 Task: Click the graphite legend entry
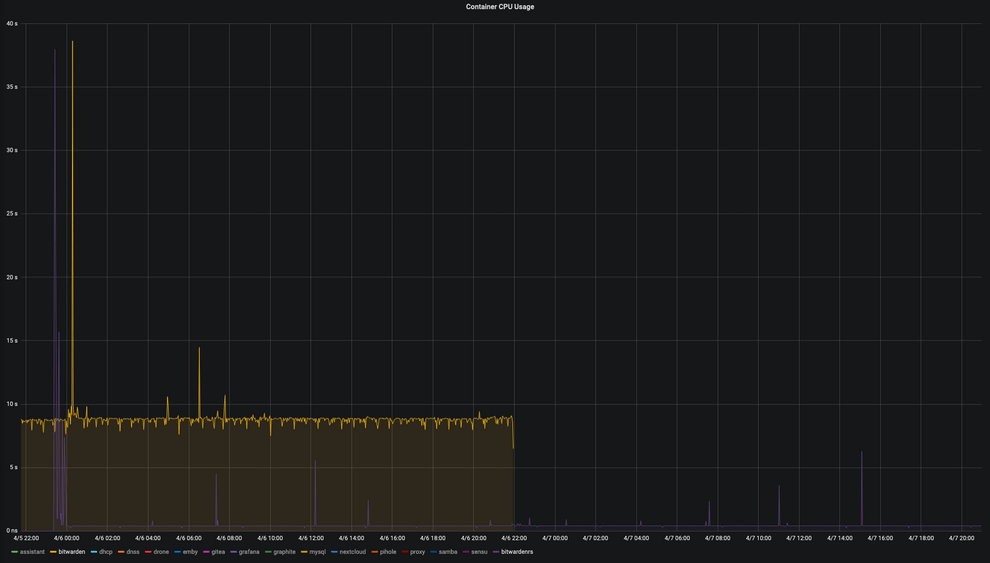pyautogui.click(x=284, y=552)
